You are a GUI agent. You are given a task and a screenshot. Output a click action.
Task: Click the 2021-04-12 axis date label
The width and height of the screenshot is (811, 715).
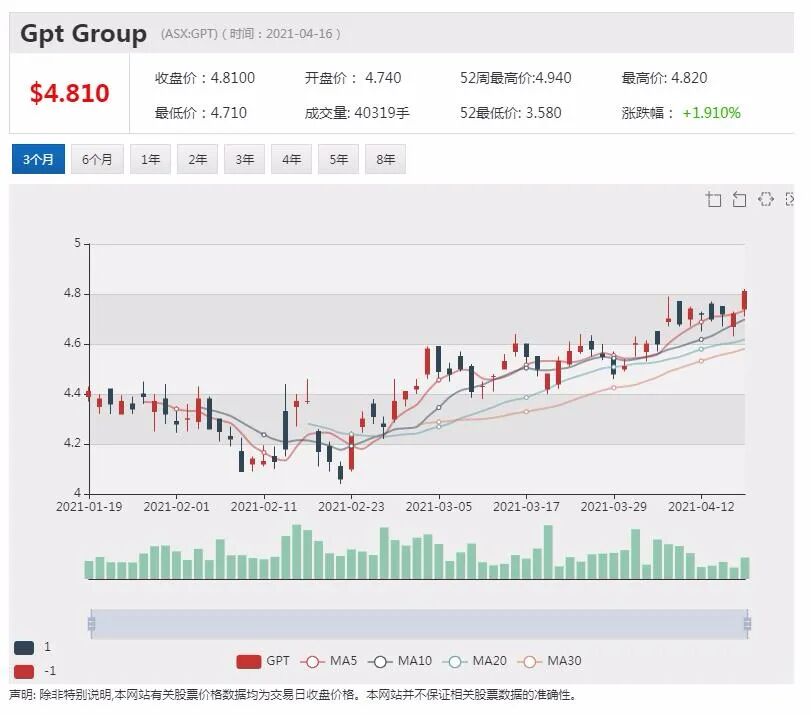point(701,507)
